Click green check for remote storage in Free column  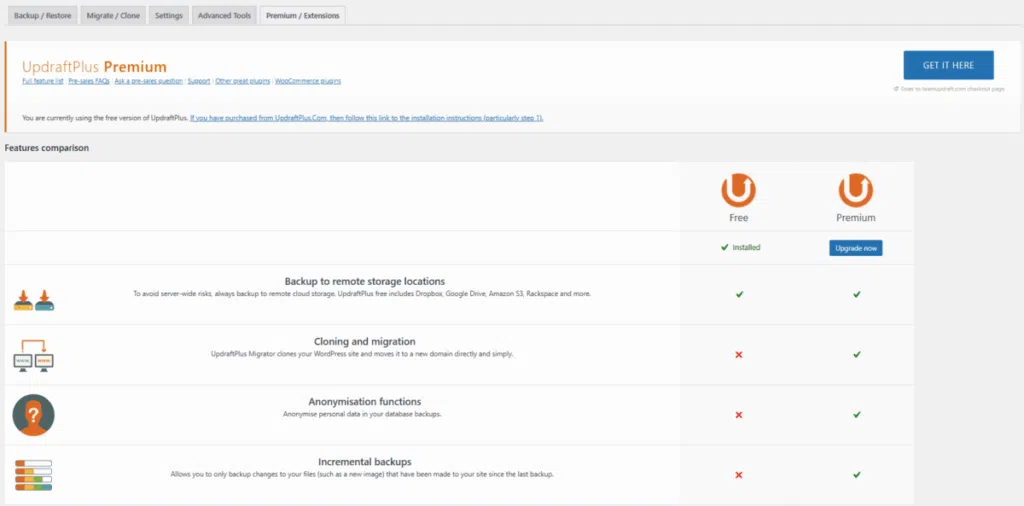click(x=739, y=294)
